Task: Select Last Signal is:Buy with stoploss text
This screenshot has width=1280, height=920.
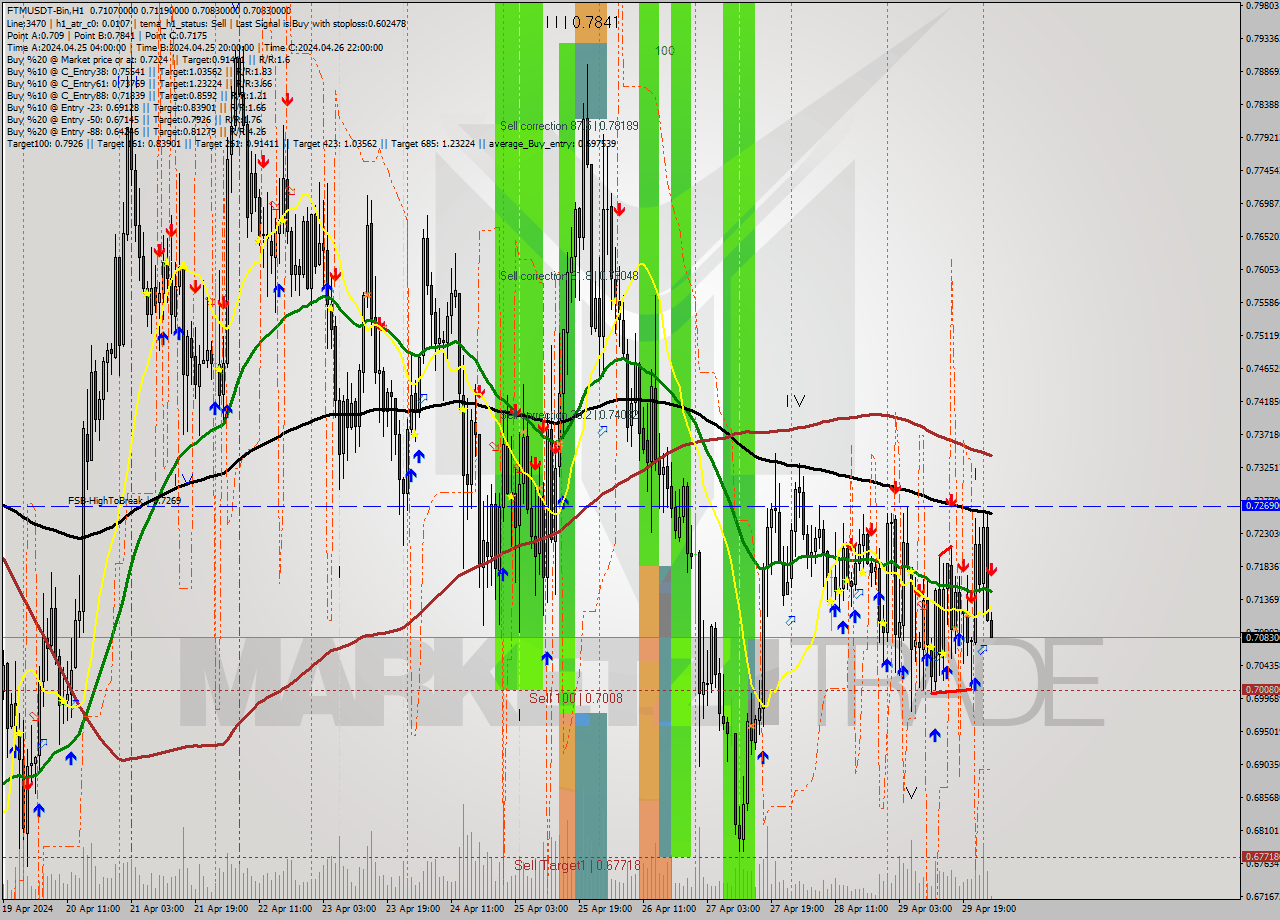Action: [x=302, y=23]
